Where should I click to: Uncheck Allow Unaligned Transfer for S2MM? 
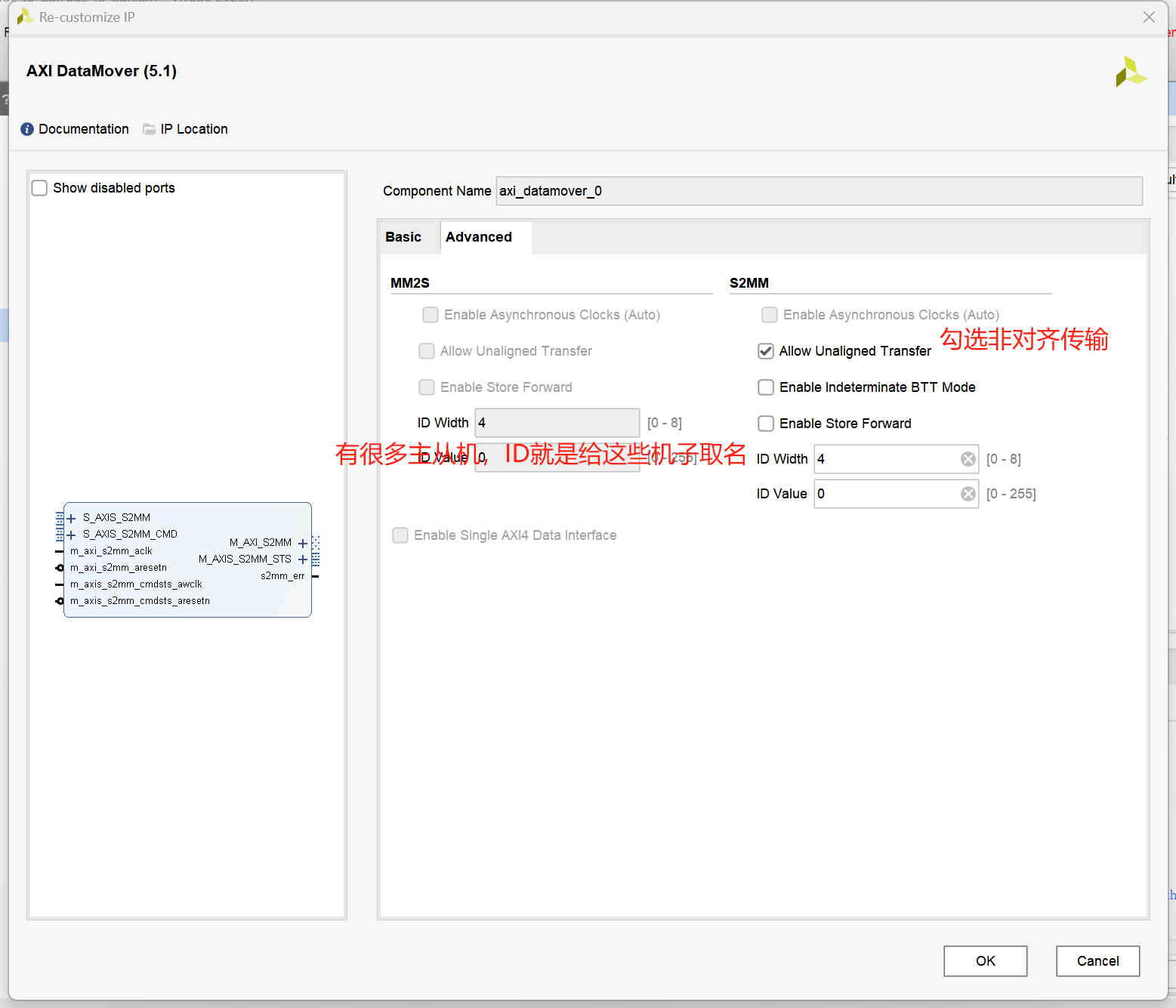coord(765,350)
